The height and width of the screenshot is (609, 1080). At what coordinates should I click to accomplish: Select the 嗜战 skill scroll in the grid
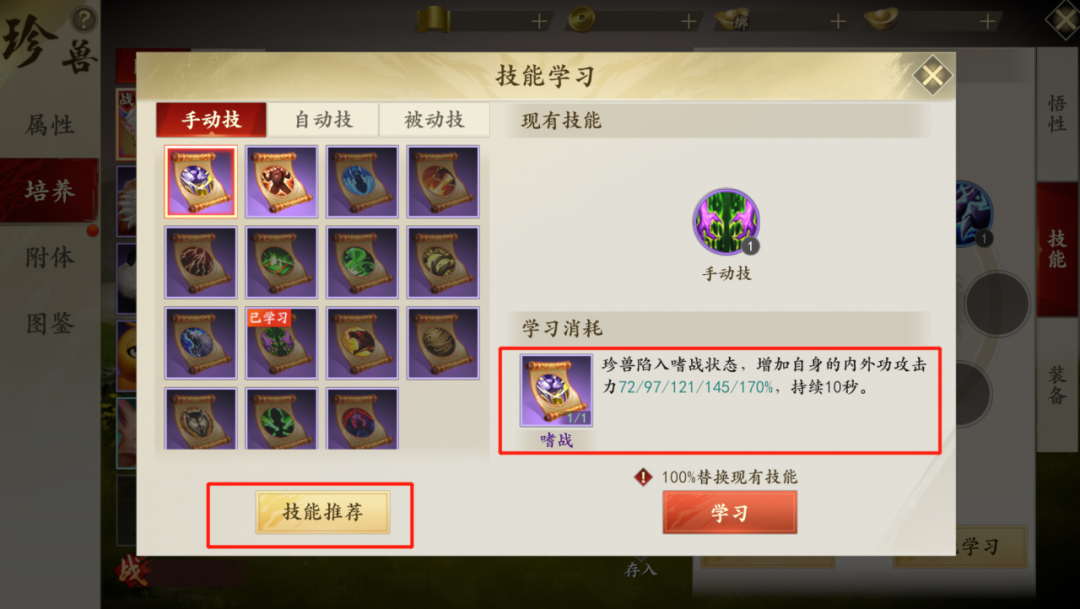200,181
